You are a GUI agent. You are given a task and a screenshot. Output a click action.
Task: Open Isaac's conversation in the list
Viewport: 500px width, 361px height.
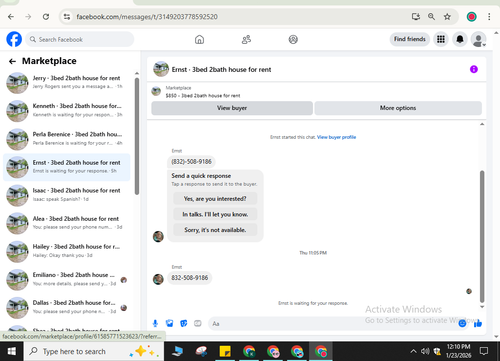click(66, 195)
